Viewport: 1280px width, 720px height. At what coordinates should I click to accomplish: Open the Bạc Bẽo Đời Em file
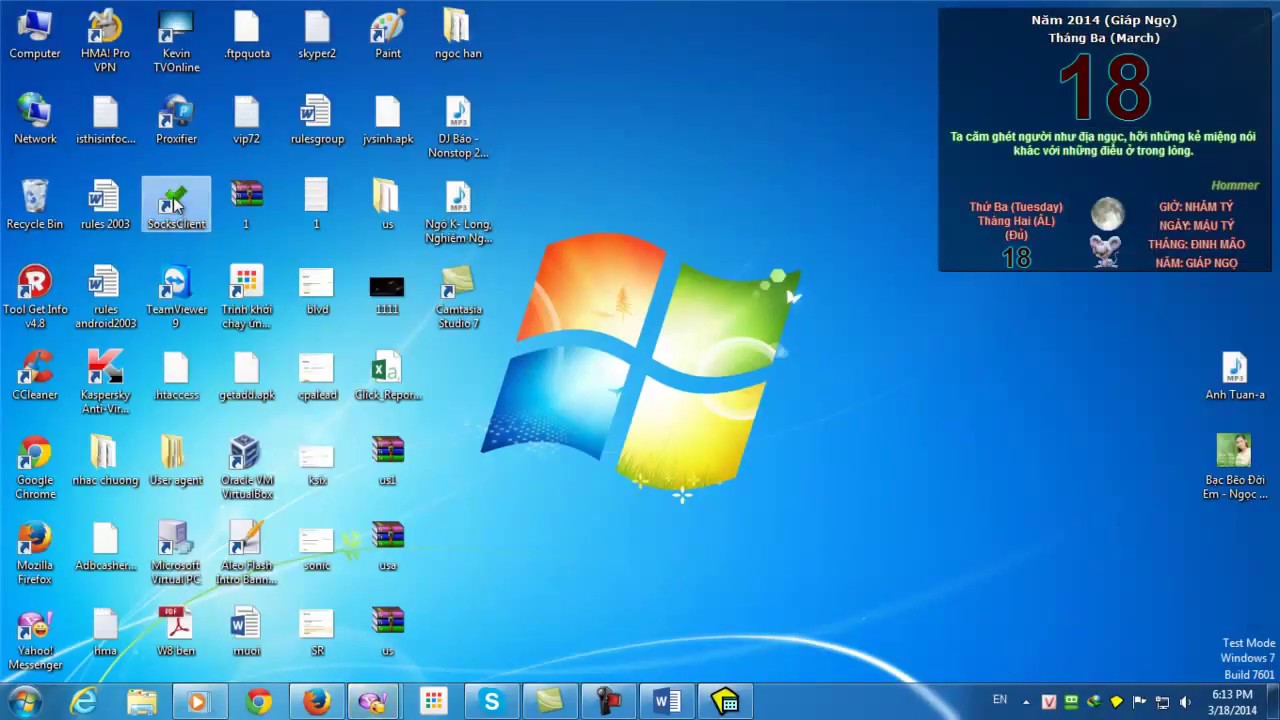(x=1234, y=467)
